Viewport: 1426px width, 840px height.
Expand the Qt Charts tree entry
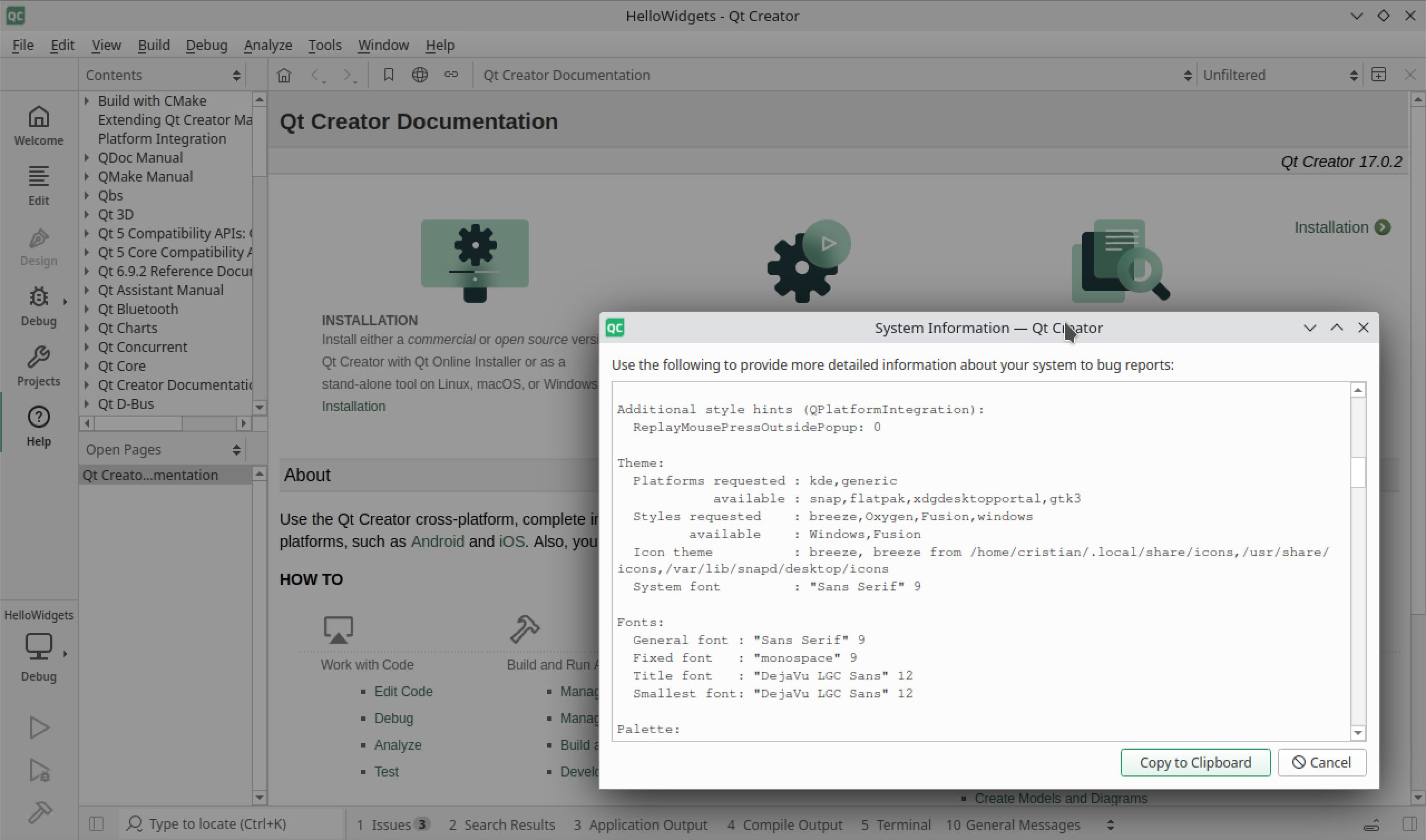pyautogui.click(x=87, y=328)
